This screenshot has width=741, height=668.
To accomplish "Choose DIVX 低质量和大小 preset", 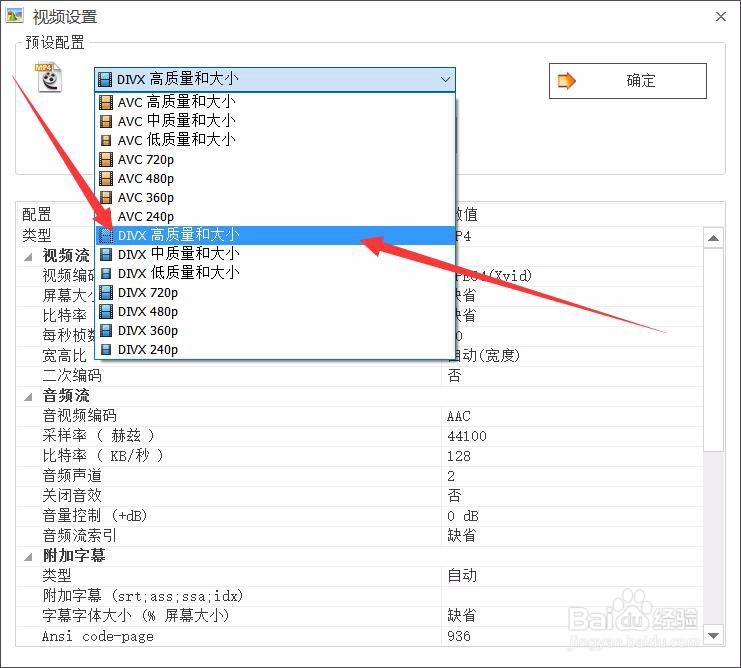I will coord(275,274).
